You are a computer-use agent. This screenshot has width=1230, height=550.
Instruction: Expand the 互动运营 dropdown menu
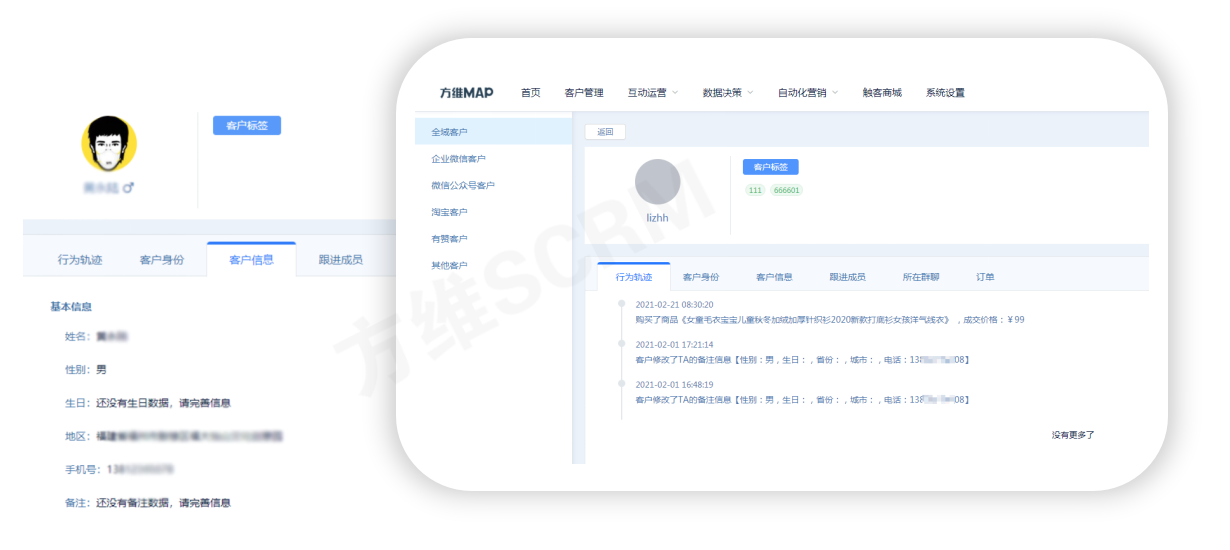652,93
